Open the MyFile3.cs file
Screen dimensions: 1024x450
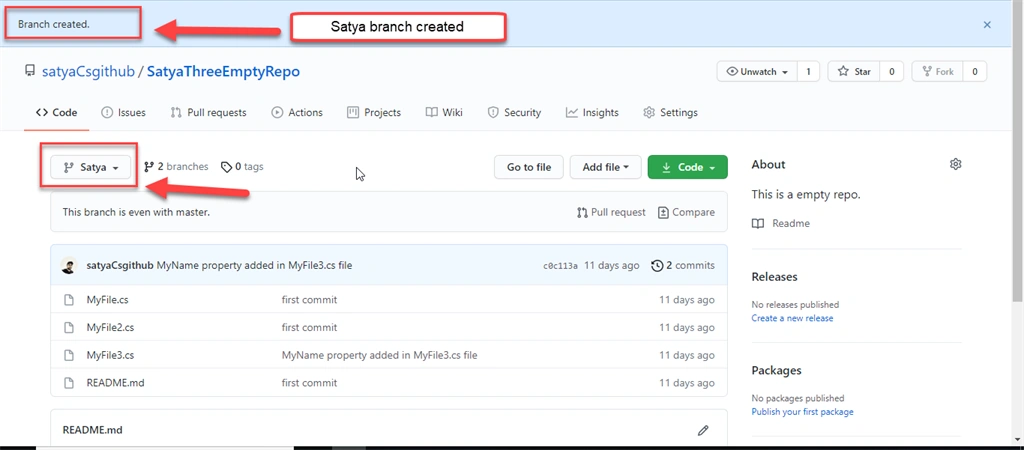[x=110, y=355]
